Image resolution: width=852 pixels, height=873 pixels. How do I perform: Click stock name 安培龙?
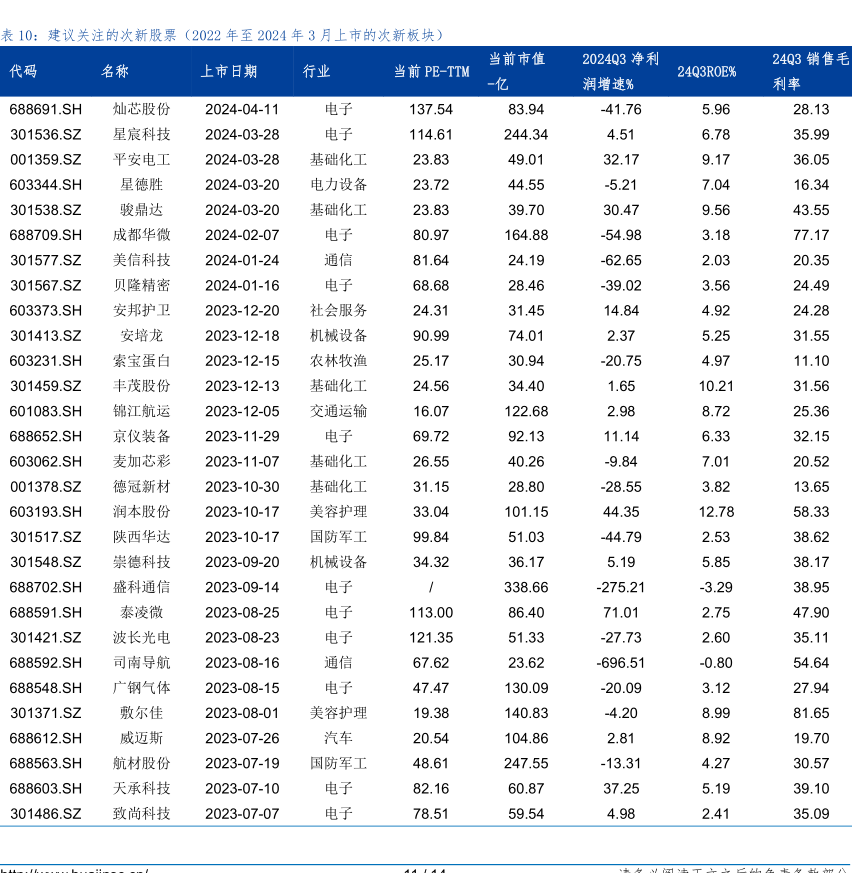tap(141, 336)
